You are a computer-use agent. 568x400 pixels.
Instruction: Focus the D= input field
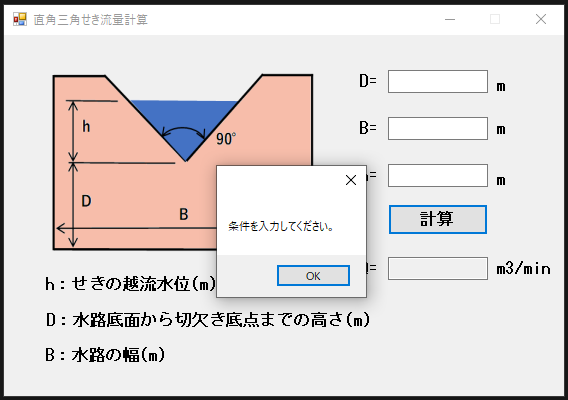point(438,82)
